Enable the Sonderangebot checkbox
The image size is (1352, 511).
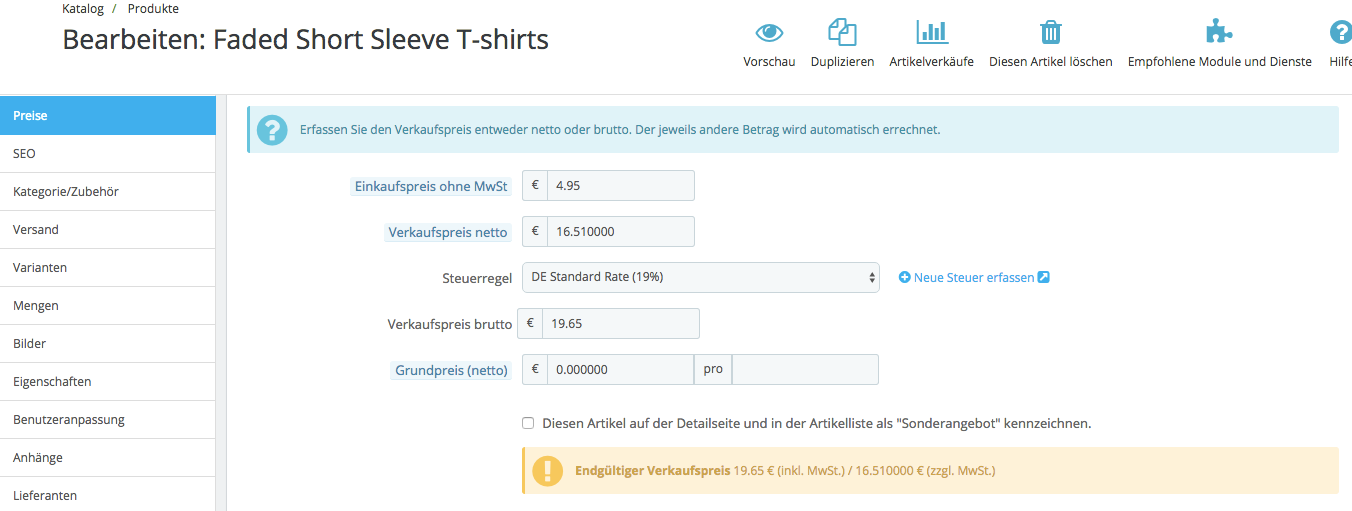528,423
